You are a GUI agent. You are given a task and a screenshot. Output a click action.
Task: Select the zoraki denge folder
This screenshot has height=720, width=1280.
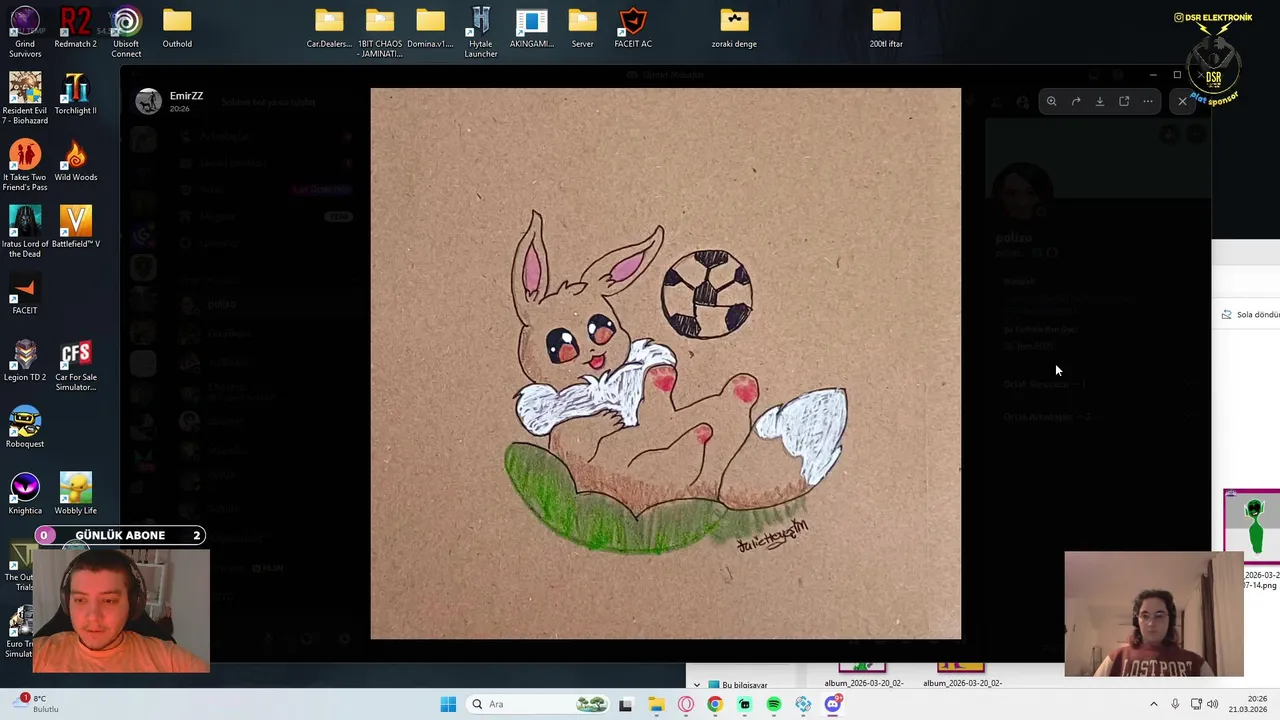(734, 28)
